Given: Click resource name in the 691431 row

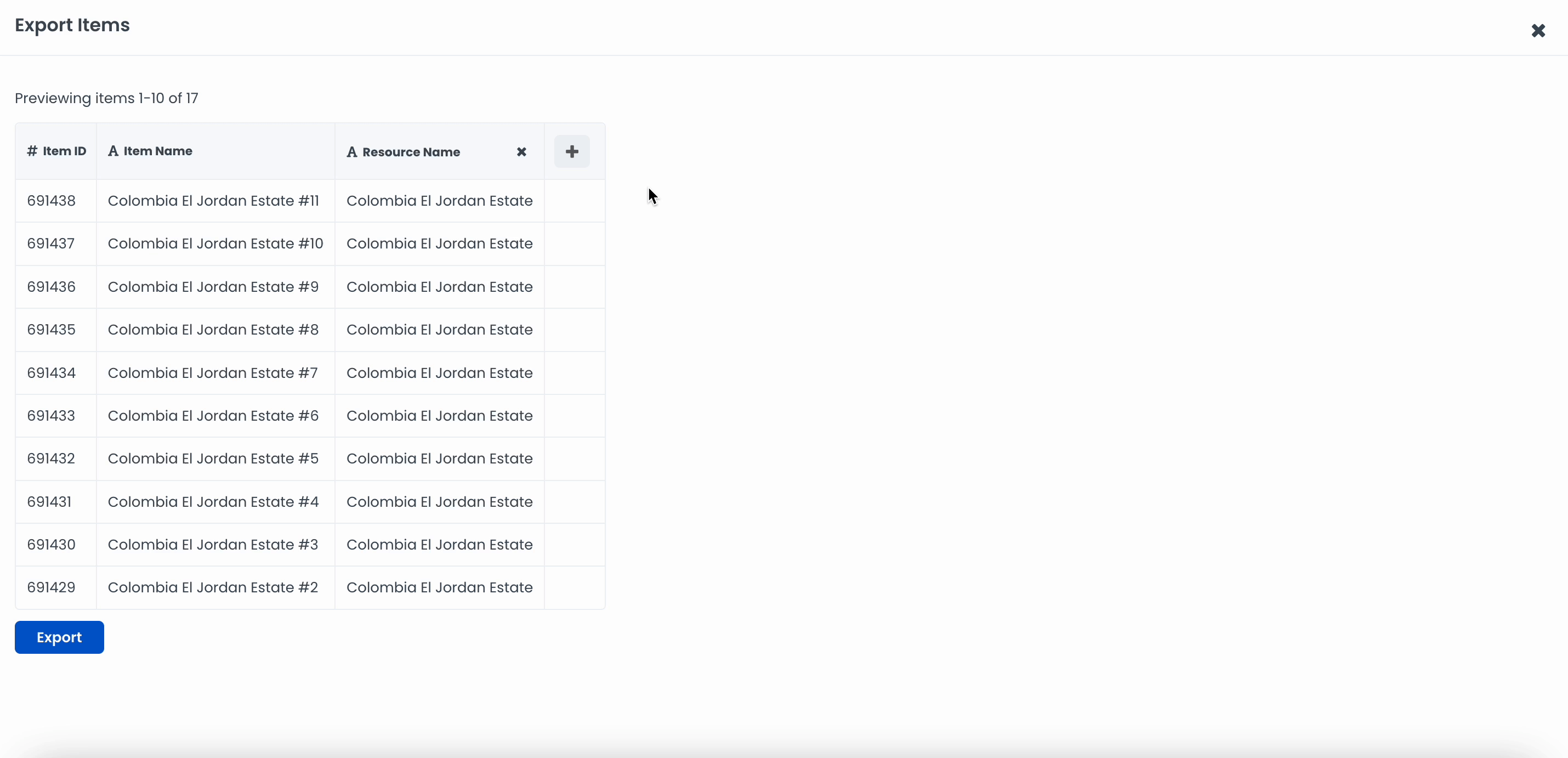Looking at the screenshot, I should click(439, 502).
